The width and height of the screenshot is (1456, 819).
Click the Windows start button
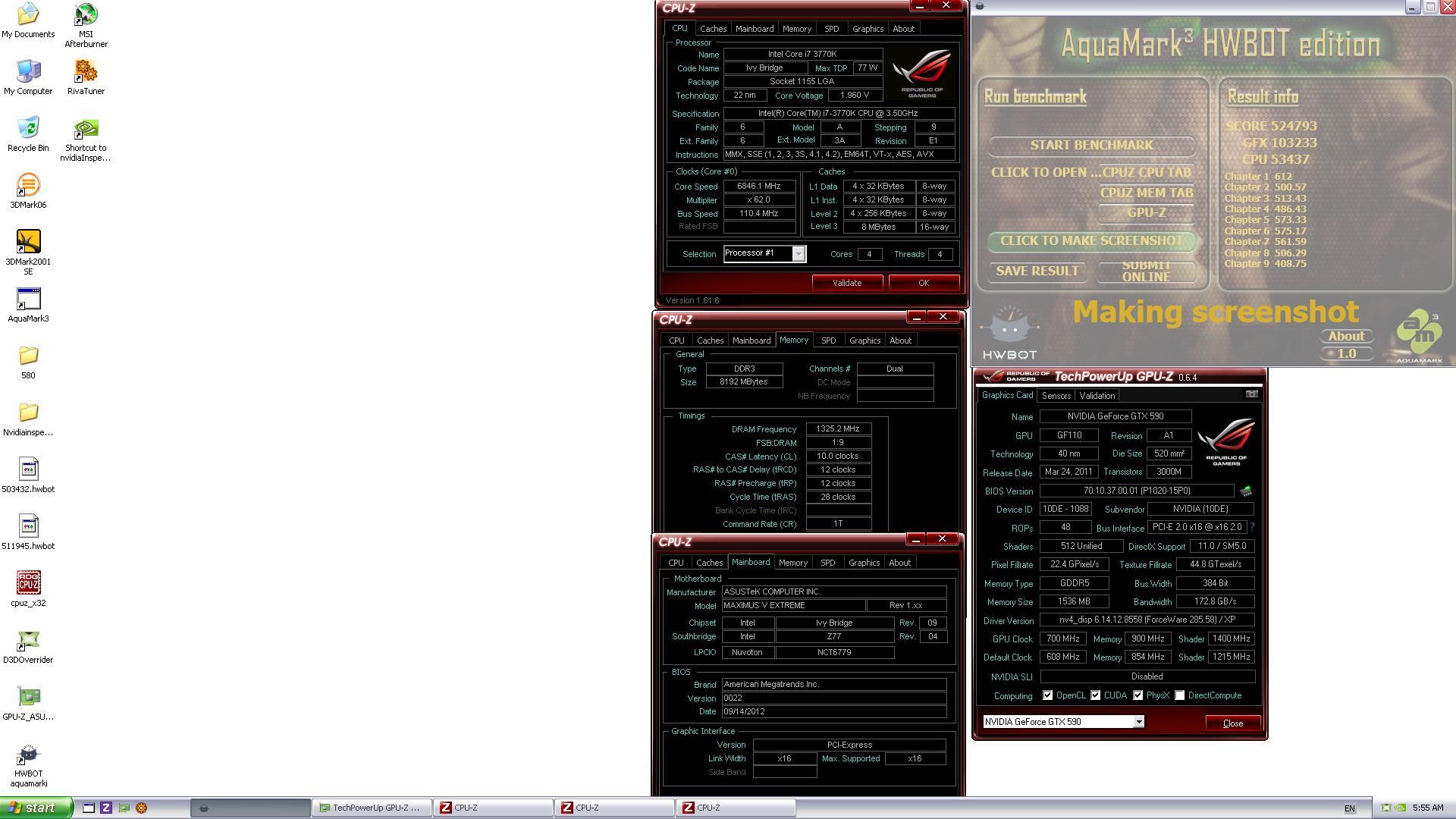pyautogui.click(x=36, y=808)
